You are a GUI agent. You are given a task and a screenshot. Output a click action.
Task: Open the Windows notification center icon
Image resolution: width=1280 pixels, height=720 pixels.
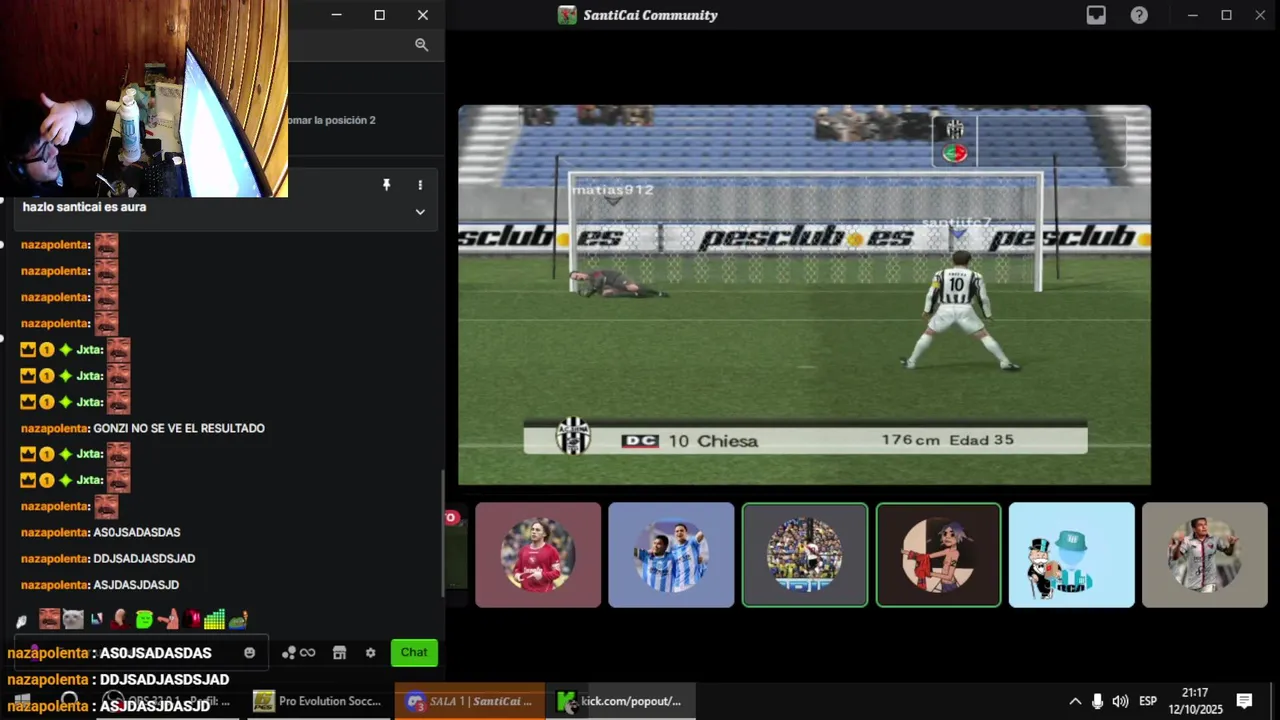(1245, 702)
